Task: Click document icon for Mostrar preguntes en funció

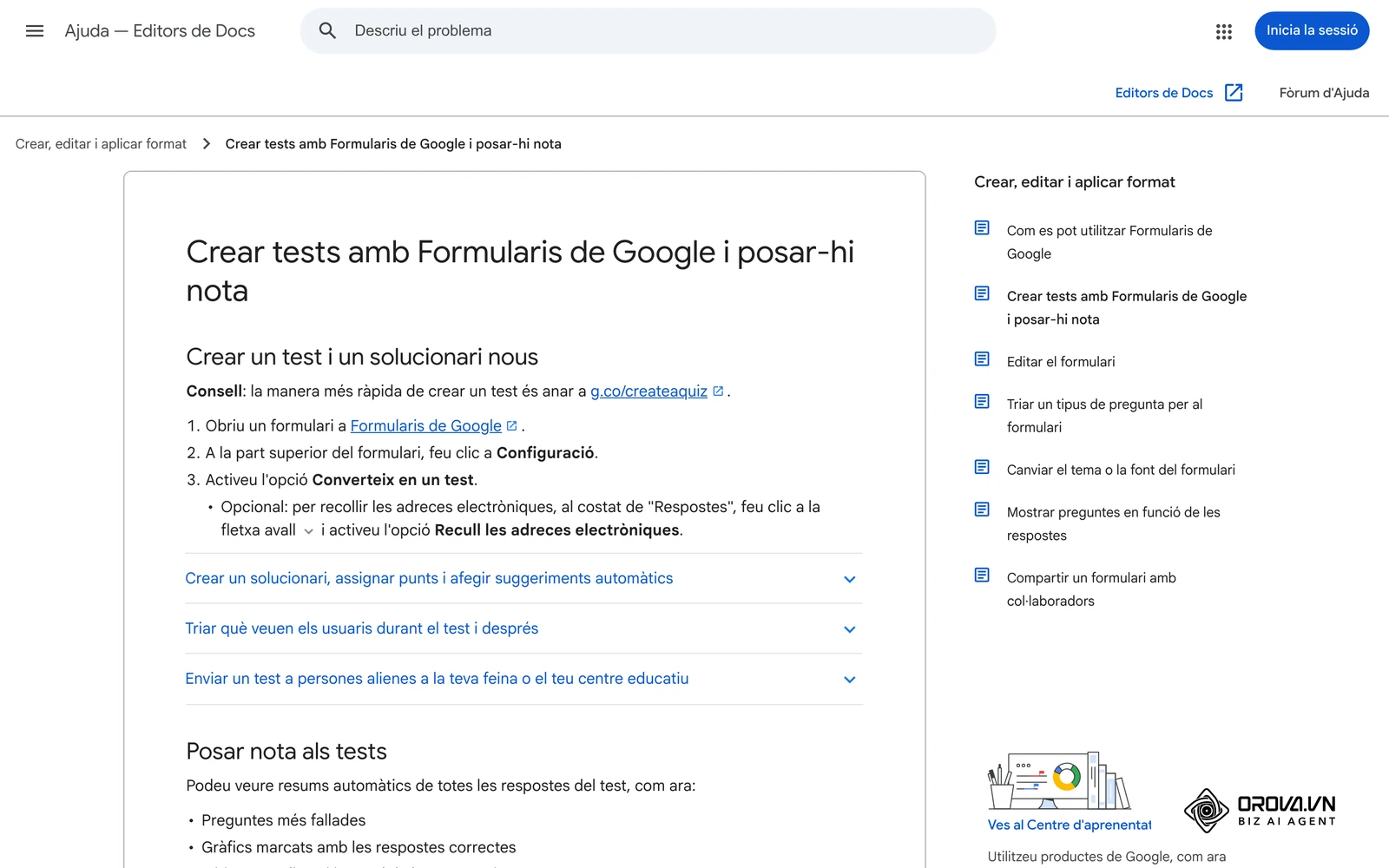Action: pos(982,510)
